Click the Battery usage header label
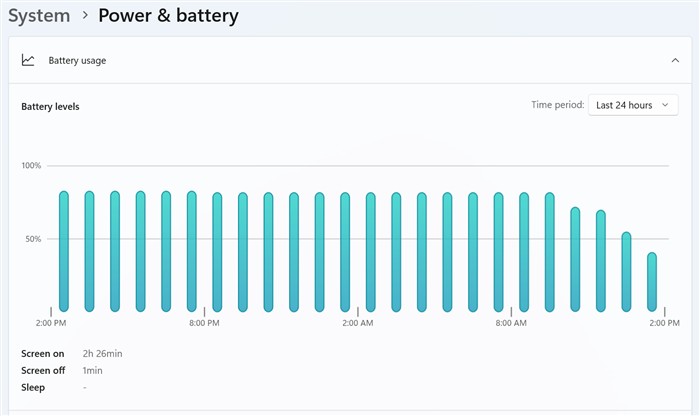700x416 pixels. 77,60
